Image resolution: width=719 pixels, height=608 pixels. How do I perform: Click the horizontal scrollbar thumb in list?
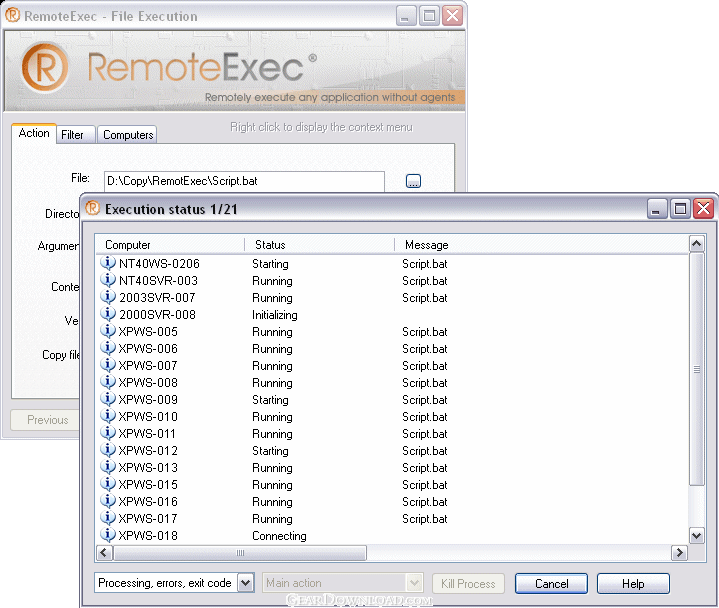[240, 553]
